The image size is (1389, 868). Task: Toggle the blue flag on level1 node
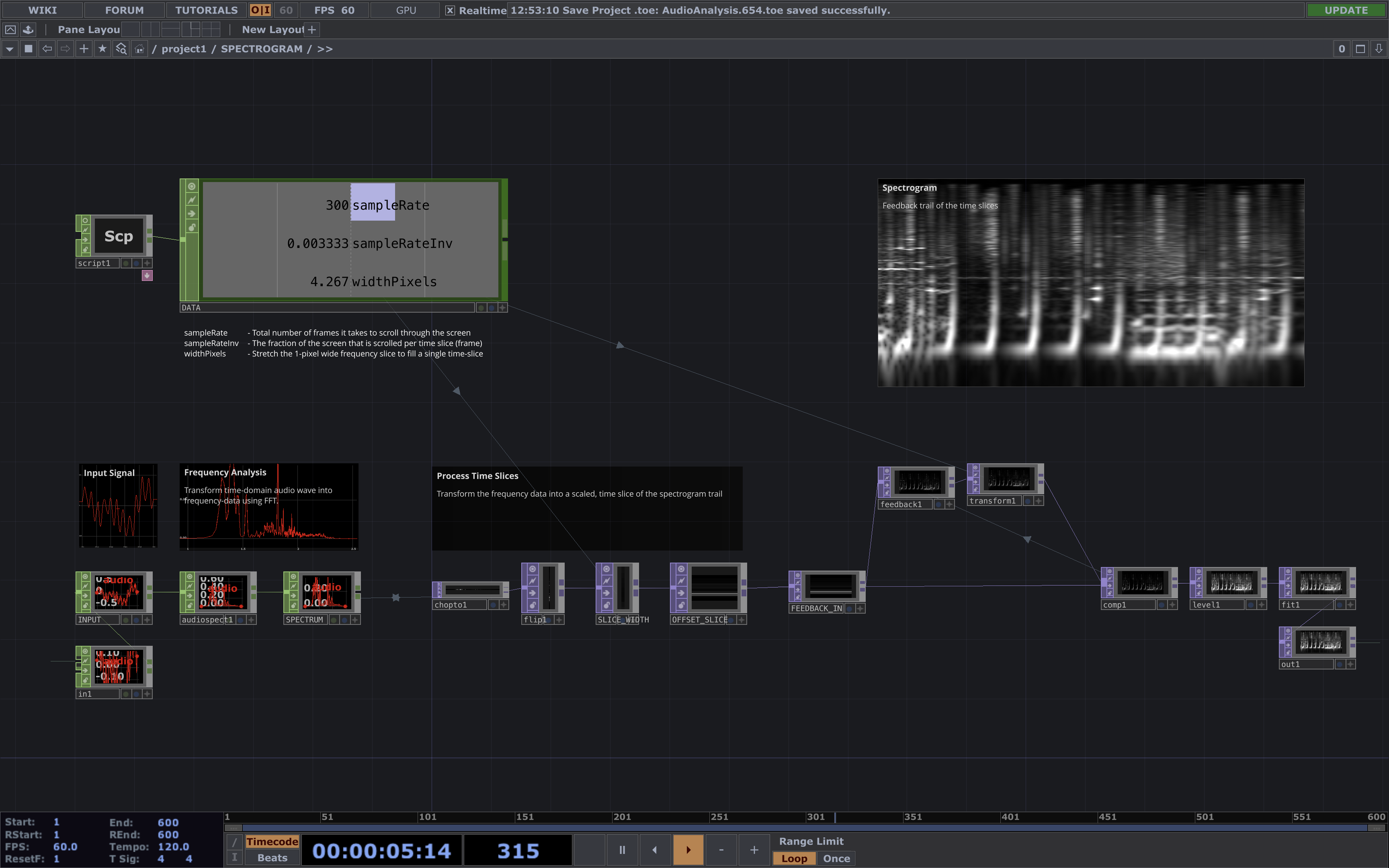(1251, 605)
